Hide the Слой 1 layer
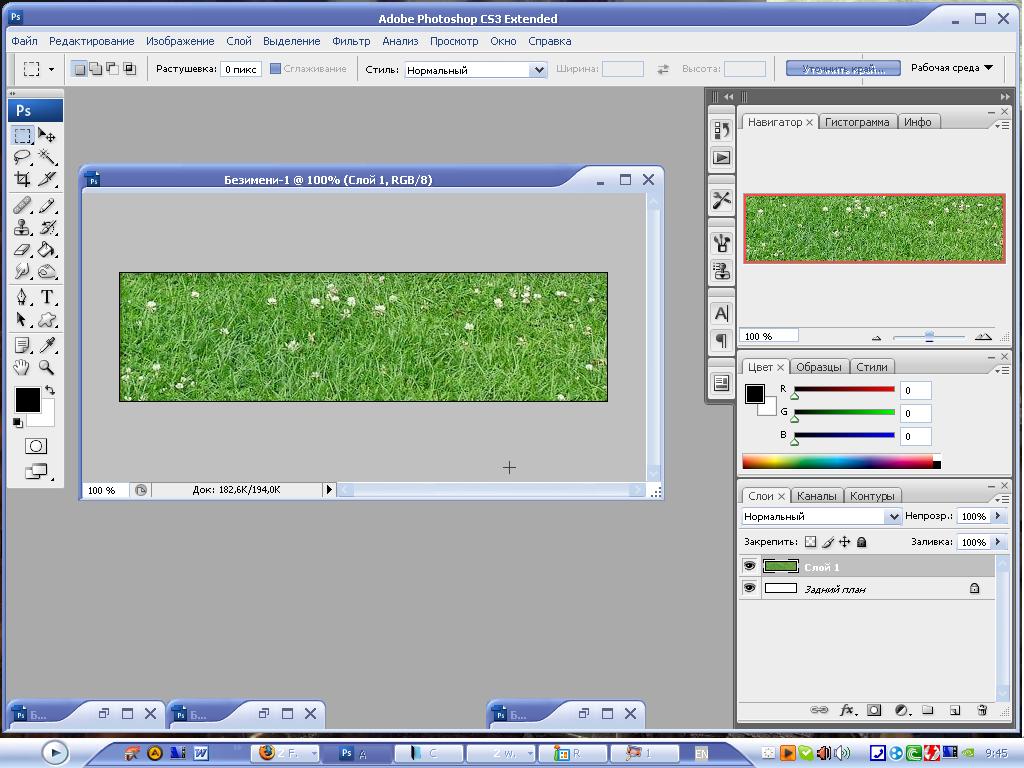The width and height of the screenshot is (1024, 768). [749, 567]
